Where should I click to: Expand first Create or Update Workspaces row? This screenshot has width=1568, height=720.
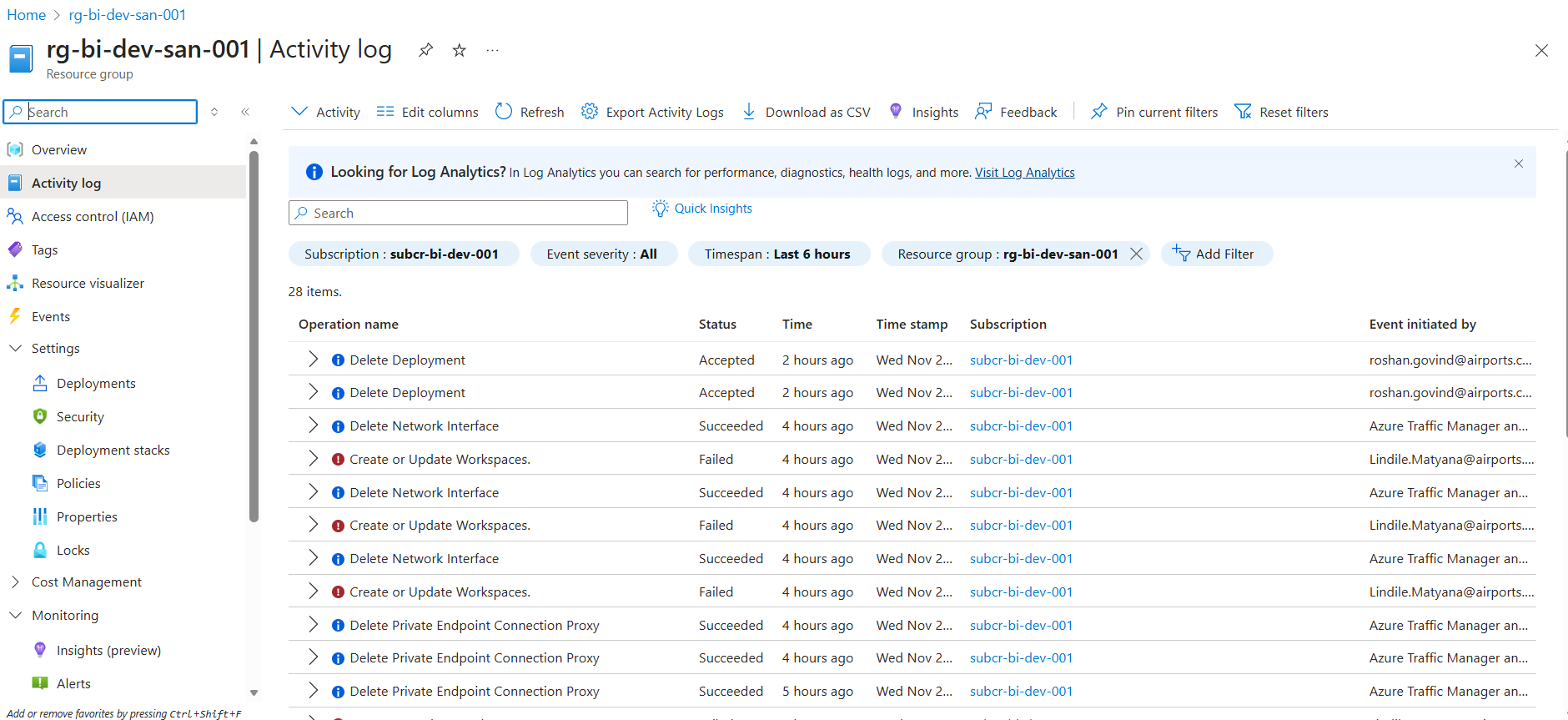[x=313, y=459]
